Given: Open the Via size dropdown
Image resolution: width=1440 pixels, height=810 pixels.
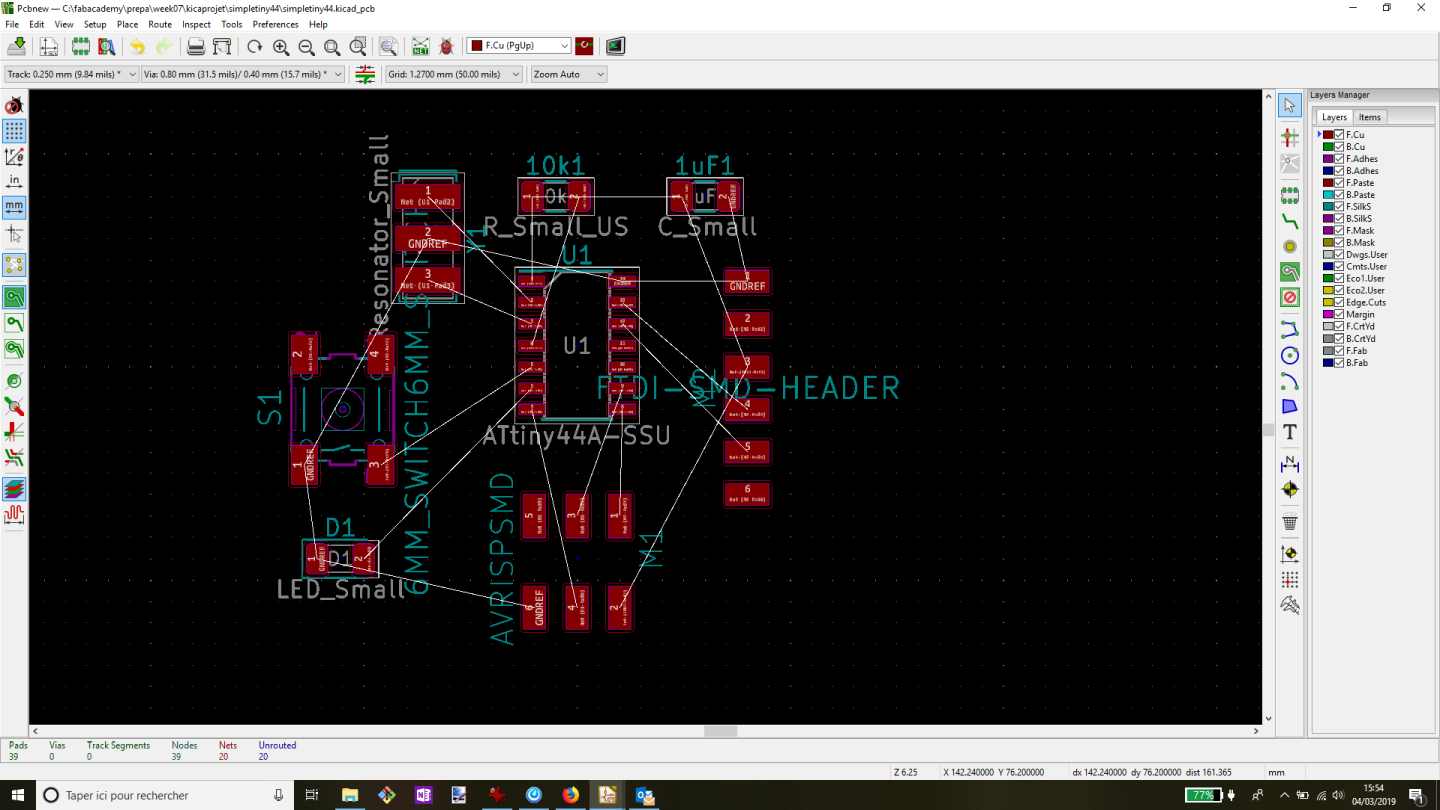Looking at the screenshot, I should (x=243, y=74).
